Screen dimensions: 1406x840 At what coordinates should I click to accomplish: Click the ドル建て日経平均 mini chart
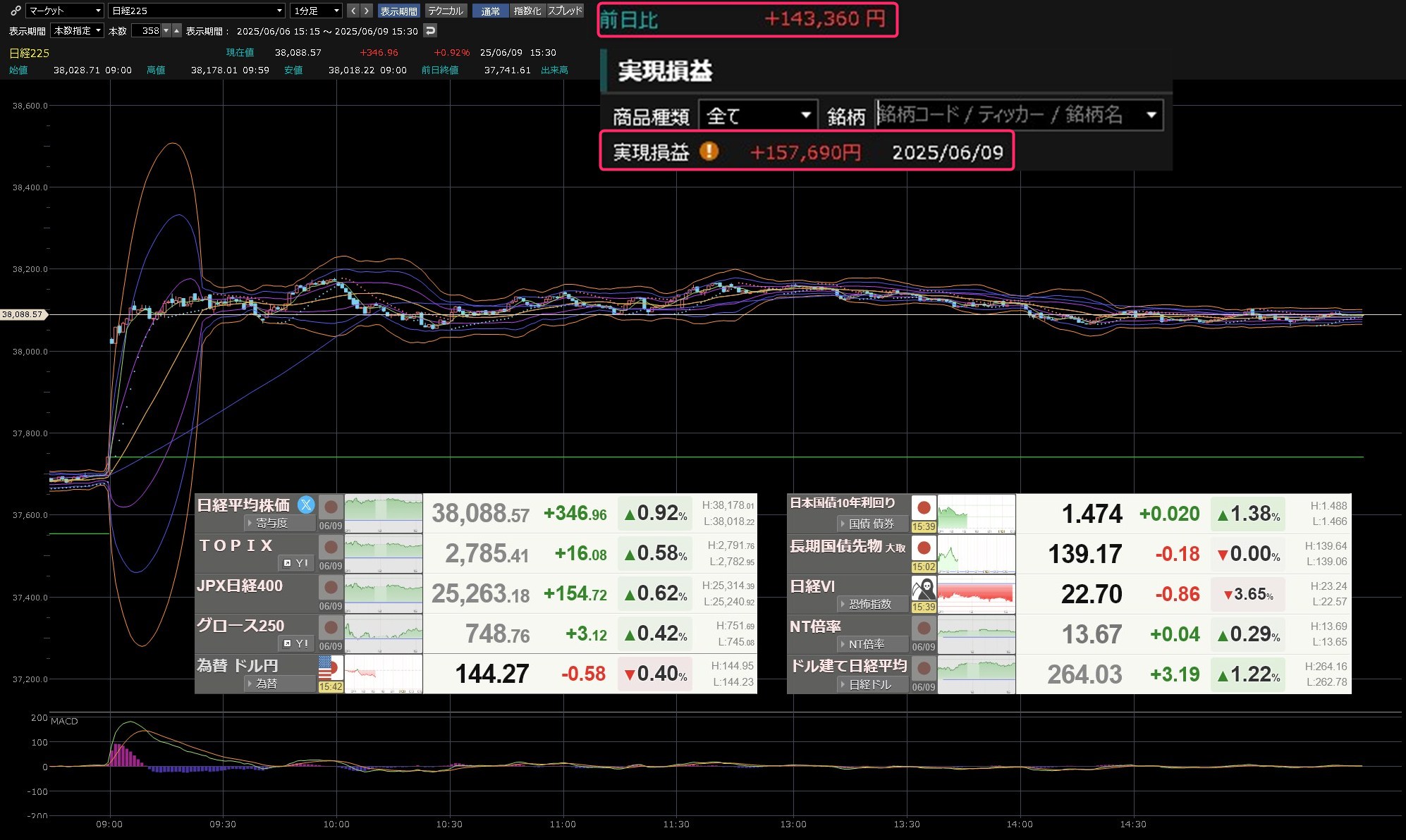[977, 674]
